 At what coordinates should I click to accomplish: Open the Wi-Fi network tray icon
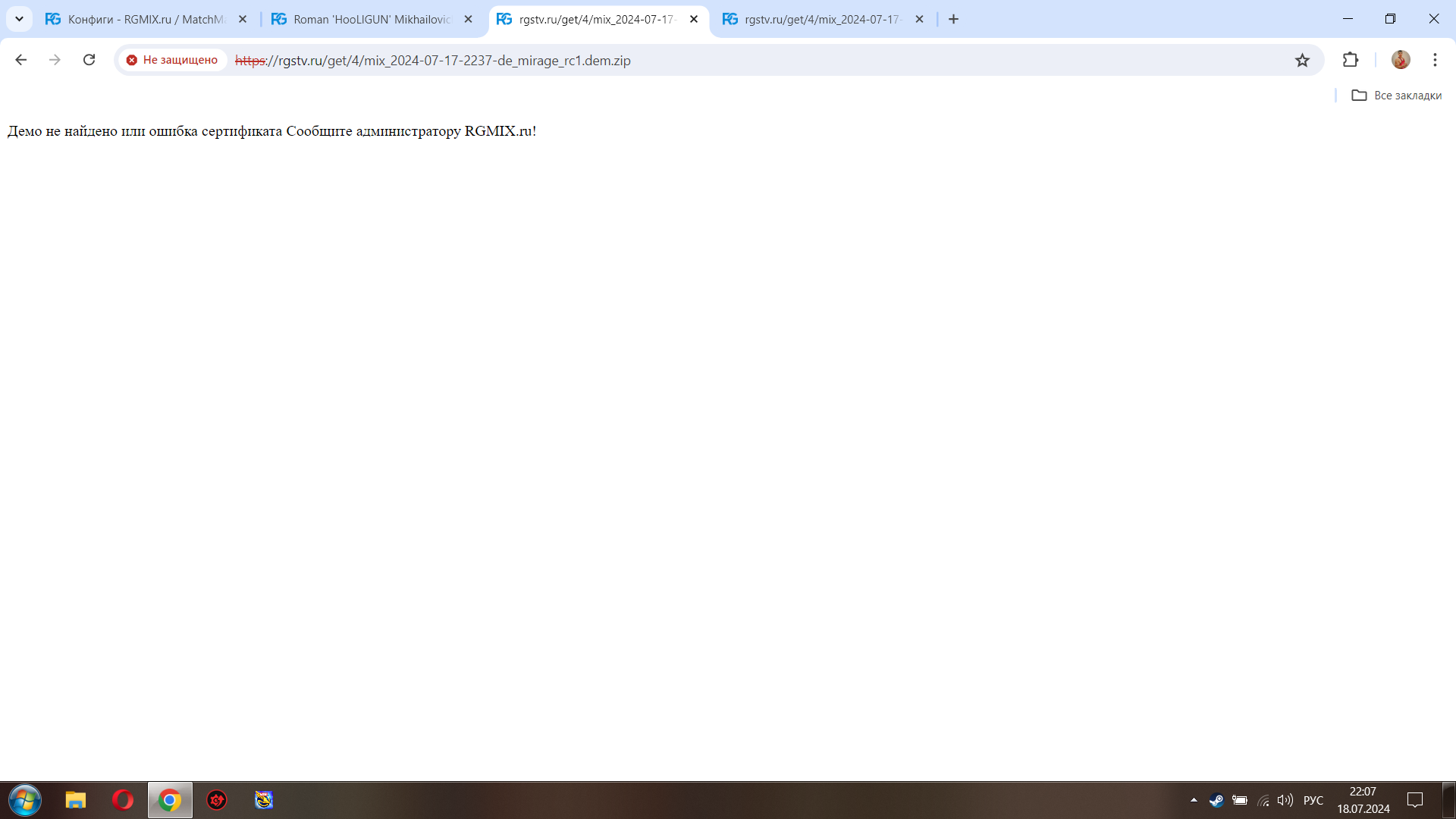[x=1263, y=800]
